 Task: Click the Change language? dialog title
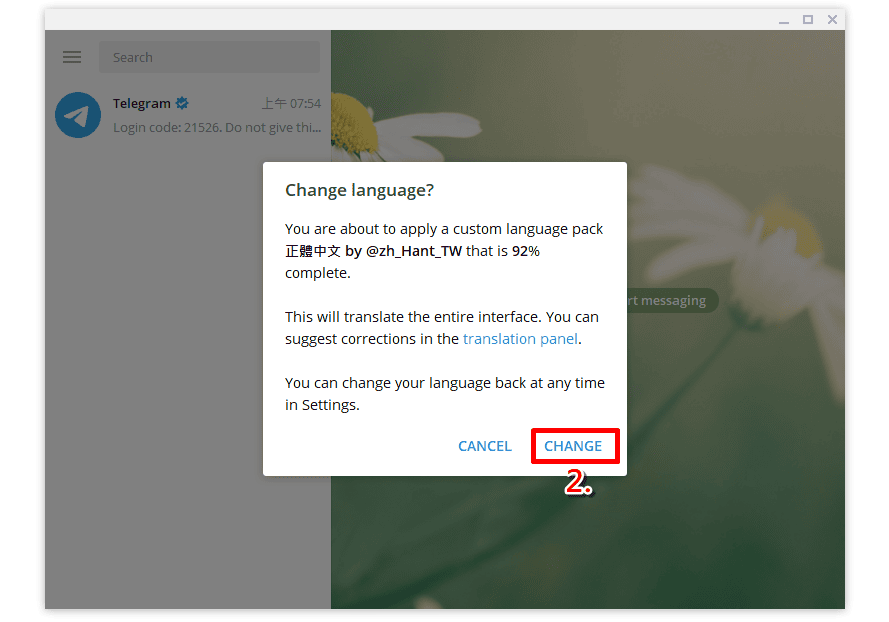(x=359, y=190)
